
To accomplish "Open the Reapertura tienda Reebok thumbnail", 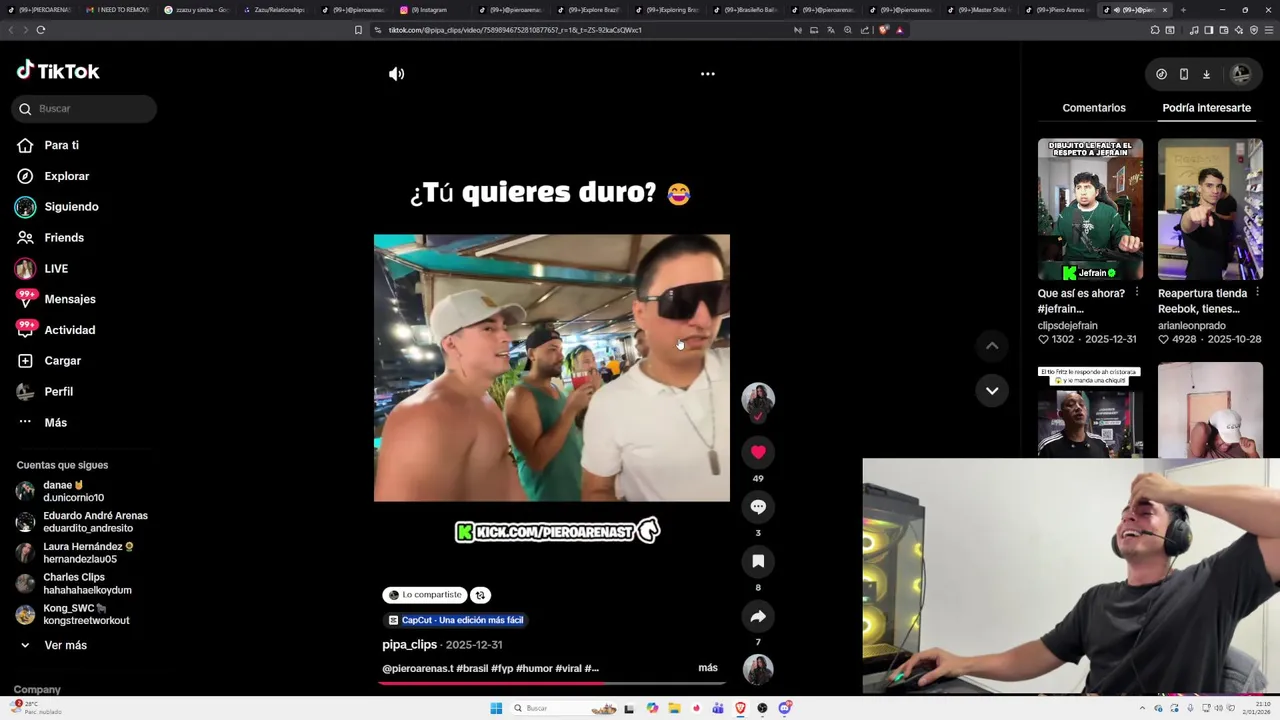I will point(1210,210).
